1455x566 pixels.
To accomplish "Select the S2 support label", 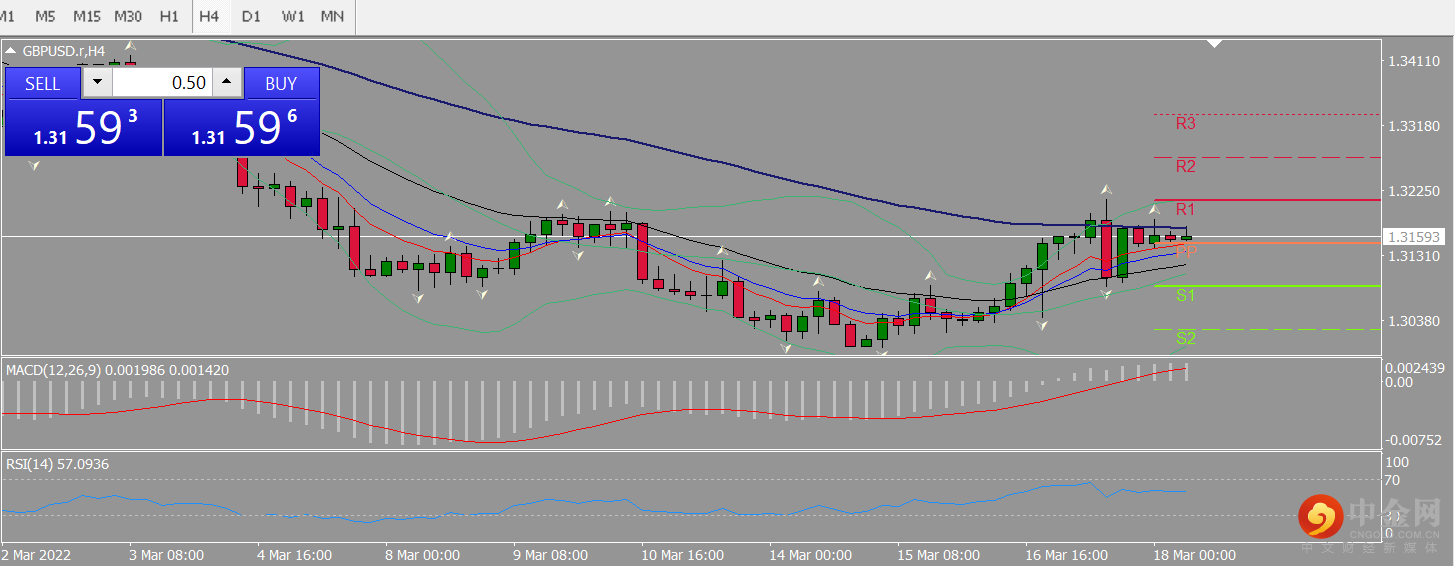I will (x=1186, y=338).
